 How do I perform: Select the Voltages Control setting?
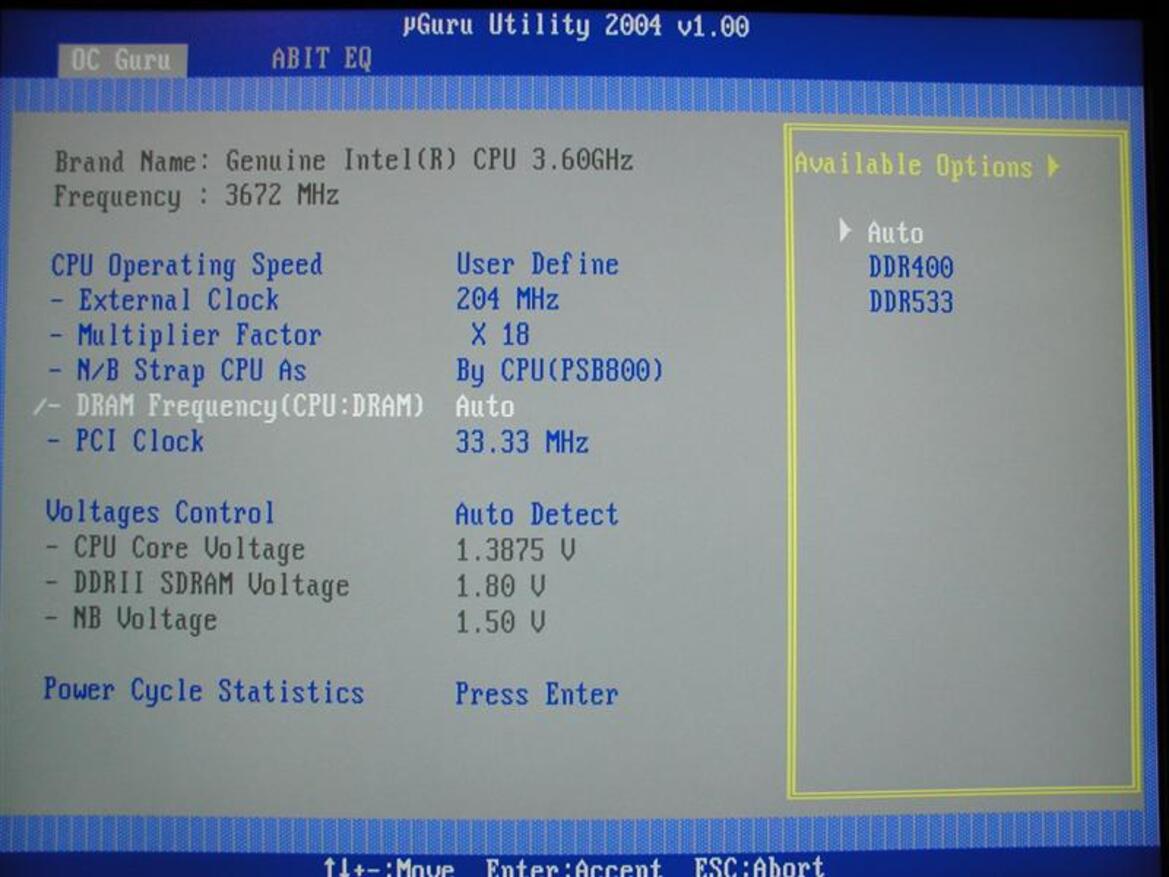click(x=160, y=512)
